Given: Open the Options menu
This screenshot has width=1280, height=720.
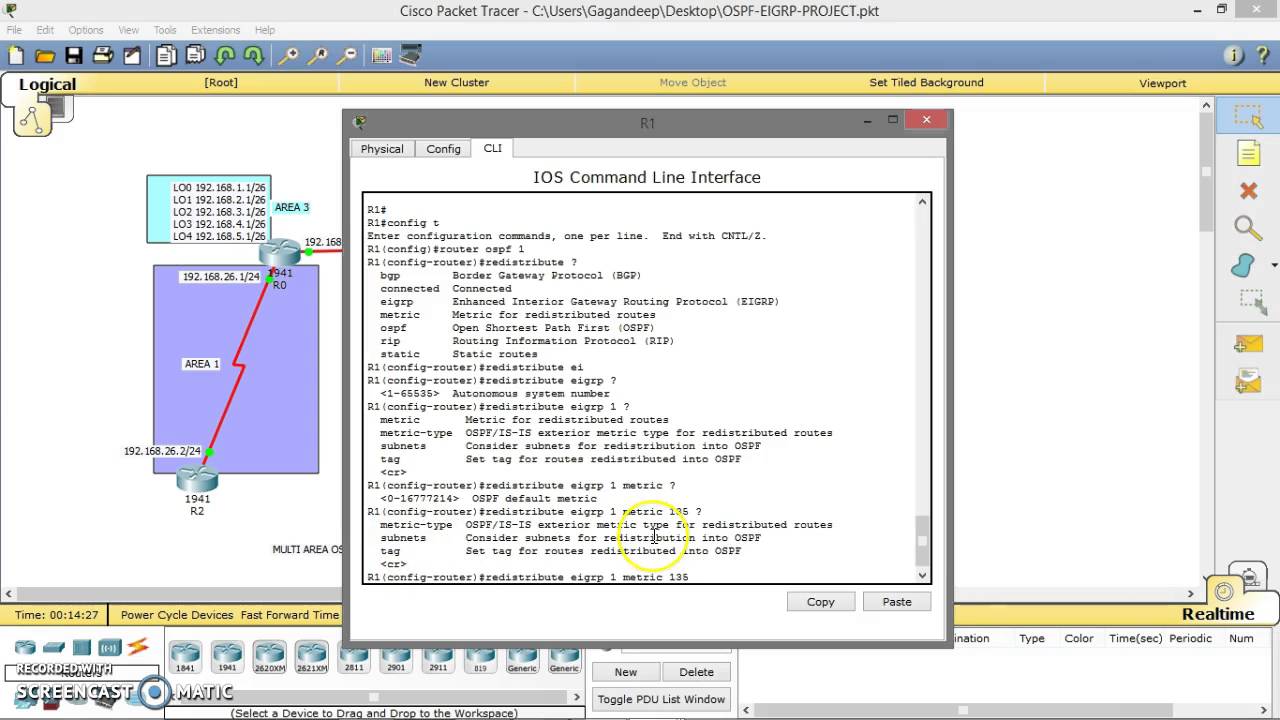Looking at the screenshot, I should 86,30.
